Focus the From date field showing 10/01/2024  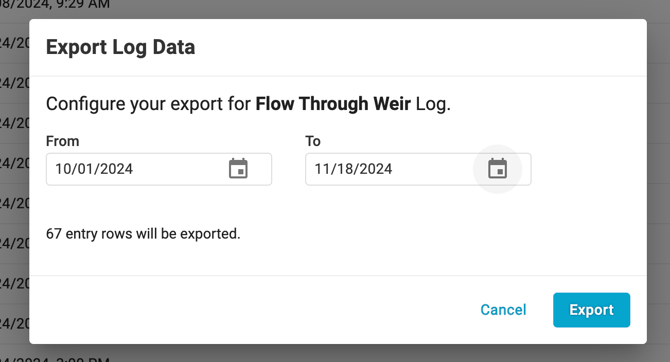tap(159, 169)
